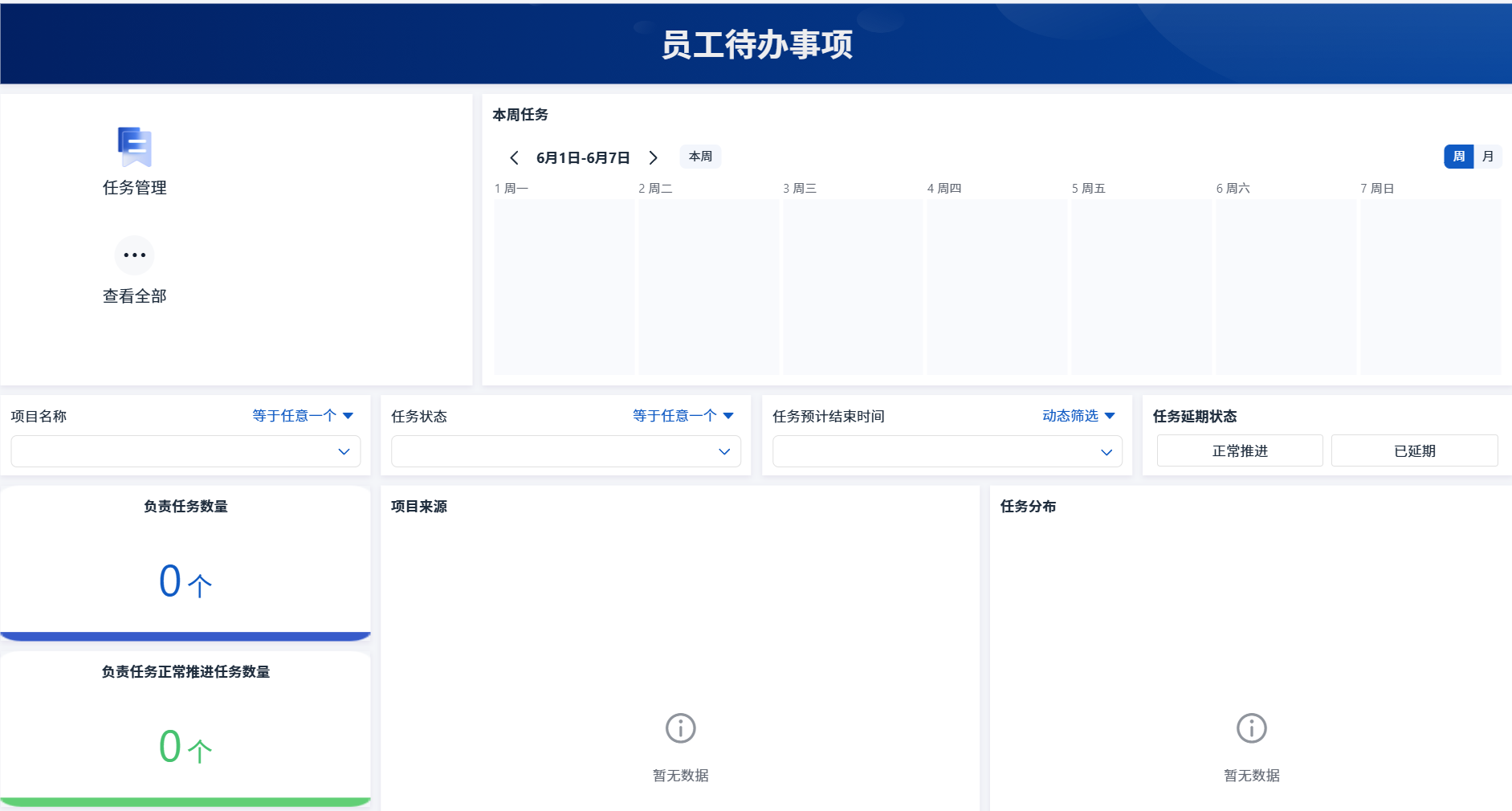Click the 负责任务正常推进任务数量 value 0个

185,747
